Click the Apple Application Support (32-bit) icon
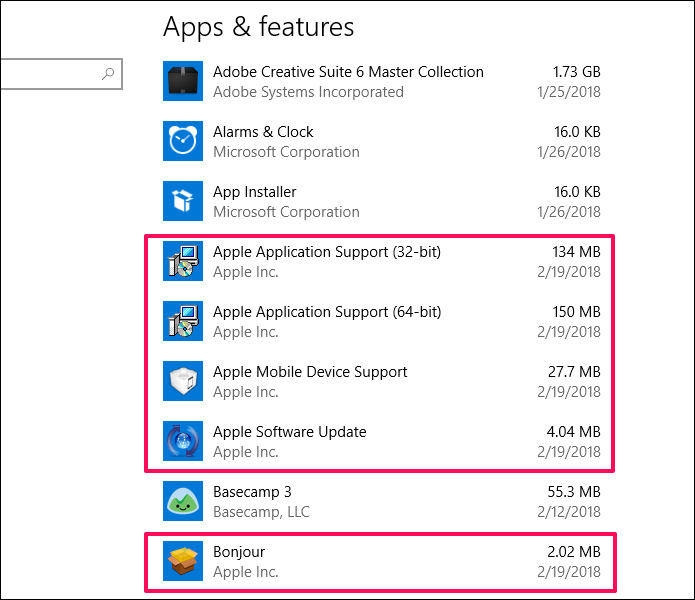 point(183,261)
